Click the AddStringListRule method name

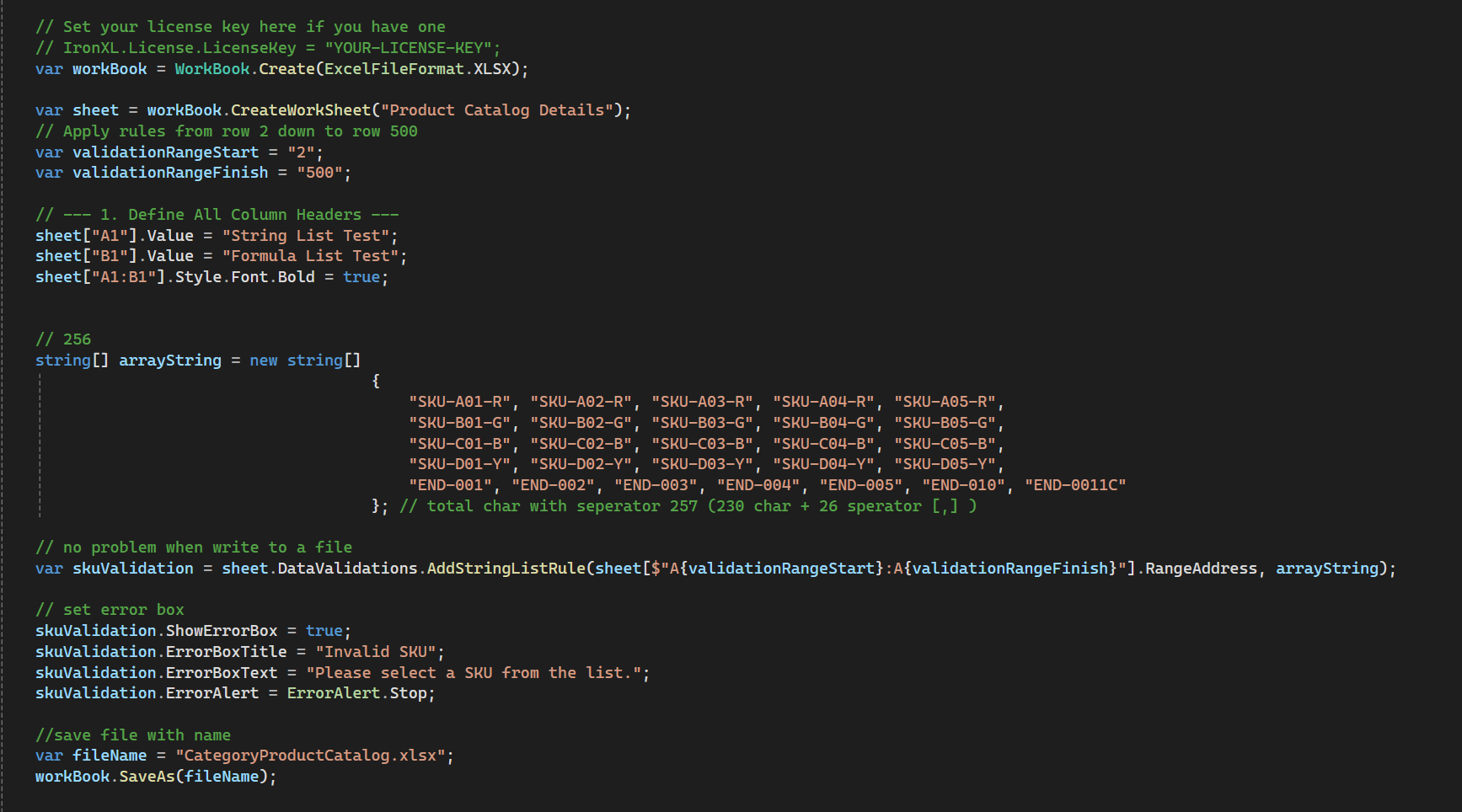(506, 569)
